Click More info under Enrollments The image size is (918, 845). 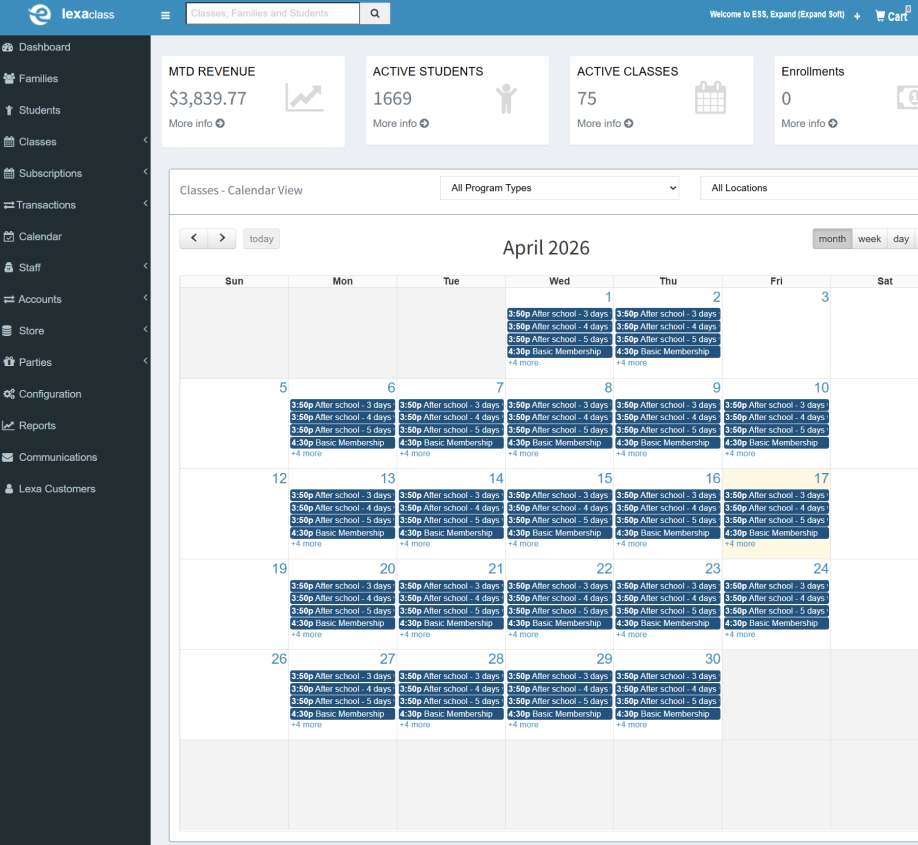pos(809,124)
